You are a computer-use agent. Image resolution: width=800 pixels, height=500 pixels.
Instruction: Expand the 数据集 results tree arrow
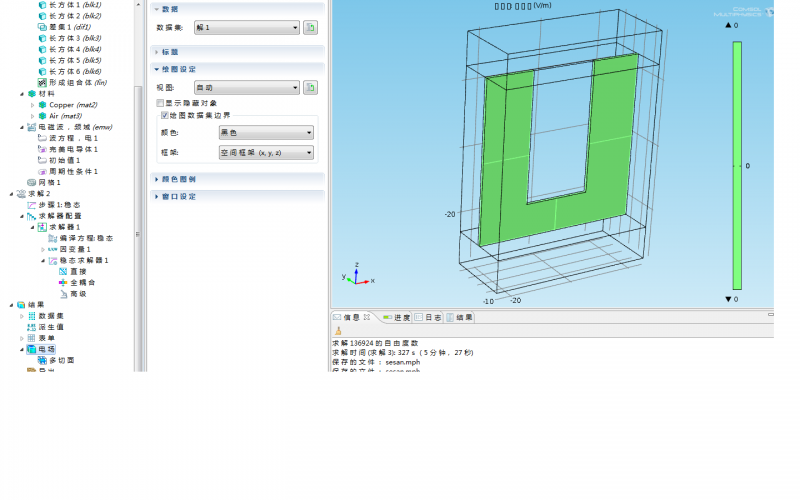pyautogui.click(x=22, y=316)
